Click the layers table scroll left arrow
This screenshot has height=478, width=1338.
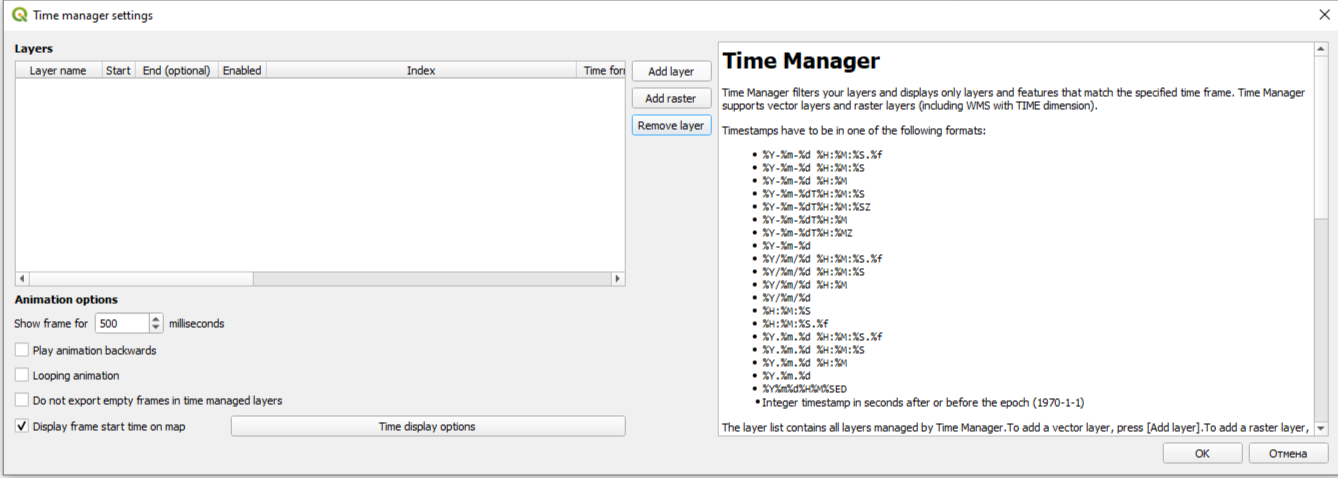click(x=22, y=279)
